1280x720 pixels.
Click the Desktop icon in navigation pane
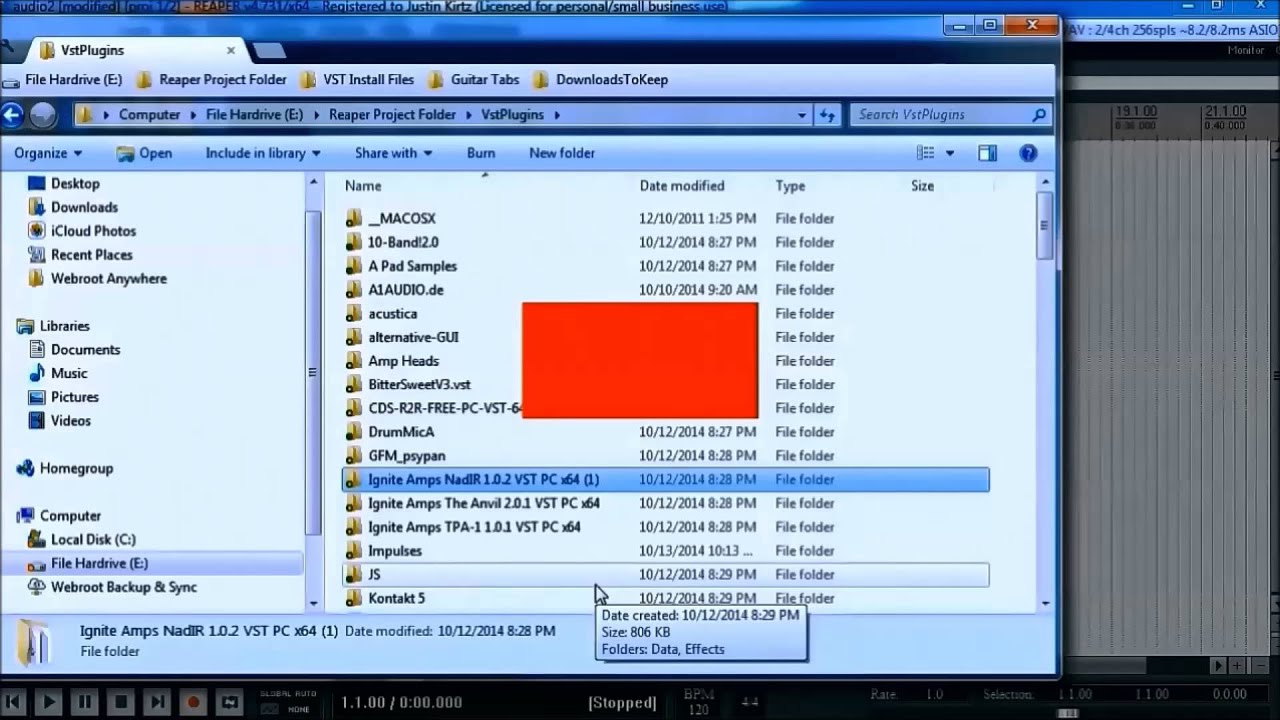point(37,184)
